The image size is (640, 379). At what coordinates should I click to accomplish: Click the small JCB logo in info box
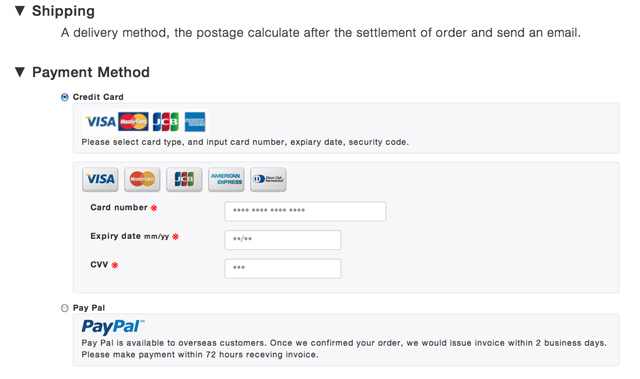[x=166, y=122]
